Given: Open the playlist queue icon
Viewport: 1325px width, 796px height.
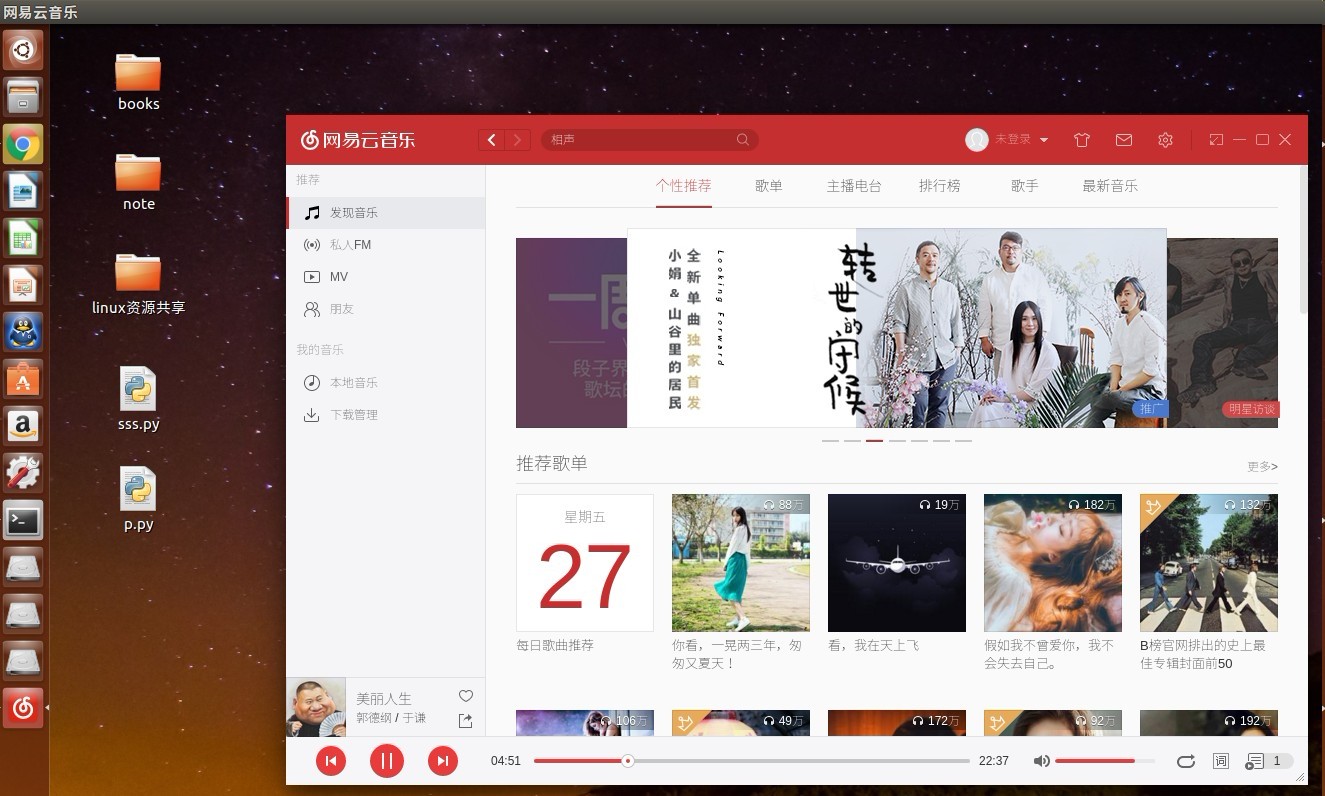Looking at the screenshot, I should 1255,761.
